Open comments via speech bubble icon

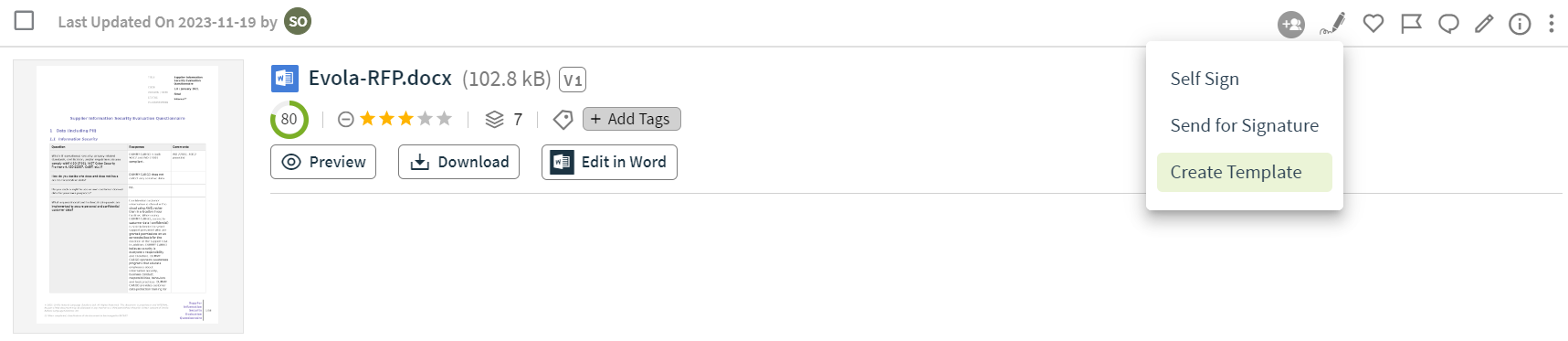pos(1448,24)
